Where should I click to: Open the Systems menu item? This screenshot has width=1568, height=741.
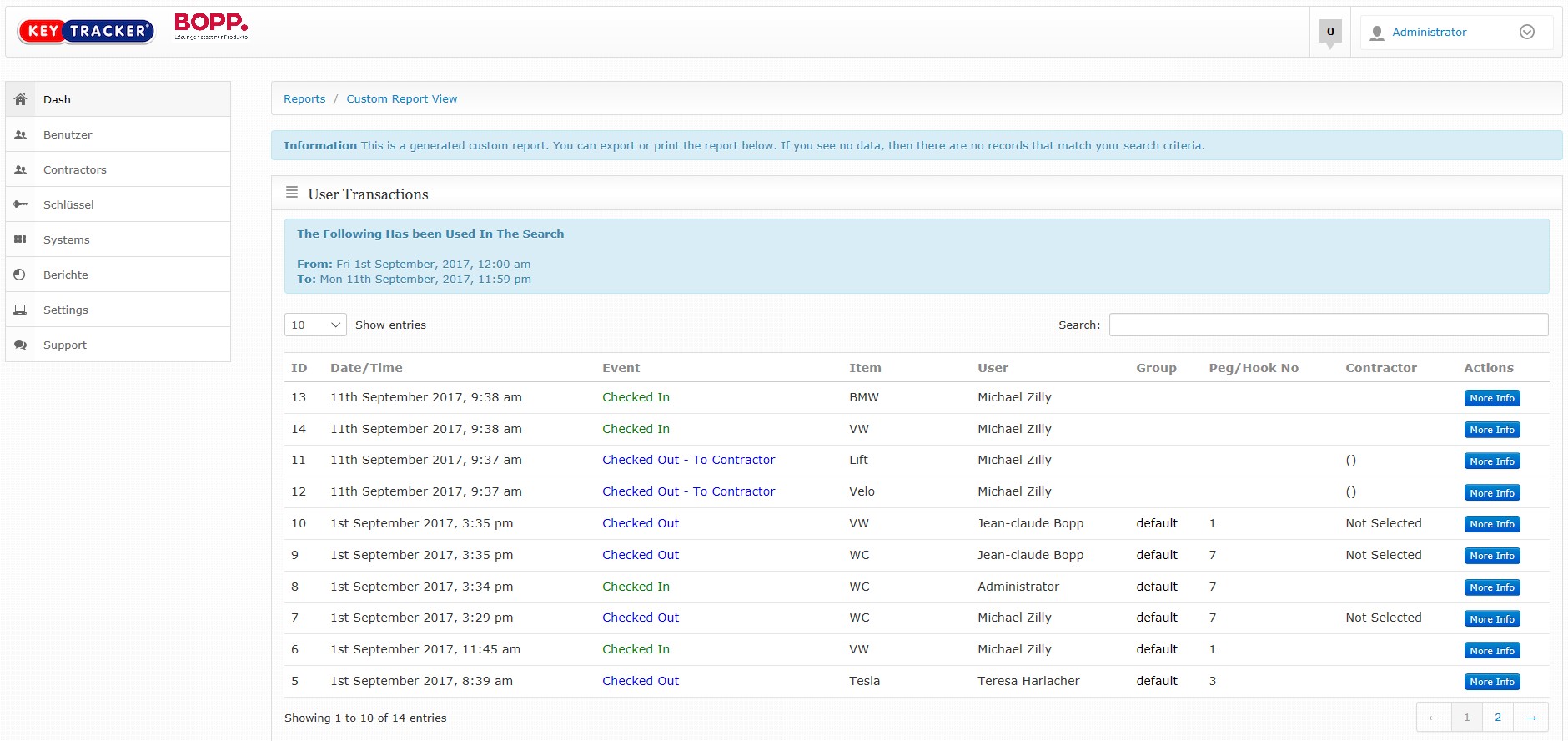(118, 239)
